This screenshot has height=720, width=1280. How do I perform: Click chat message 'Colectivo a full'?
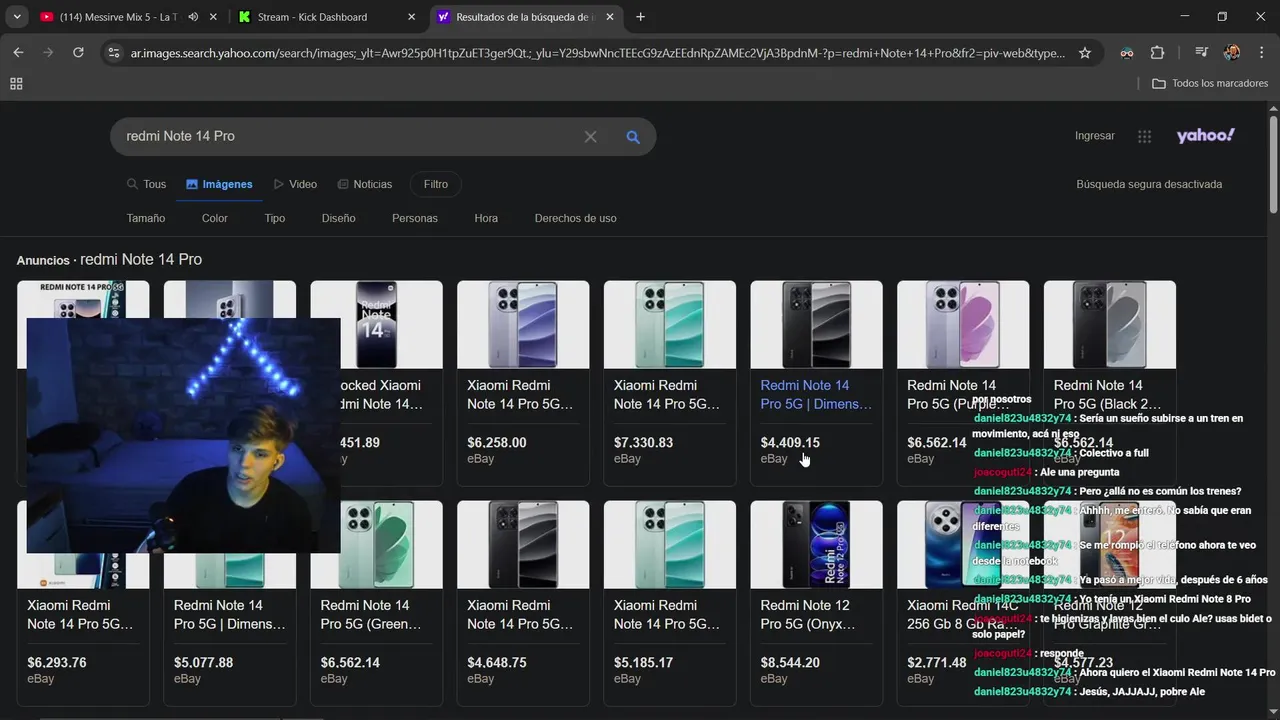tap(1115, 453)
